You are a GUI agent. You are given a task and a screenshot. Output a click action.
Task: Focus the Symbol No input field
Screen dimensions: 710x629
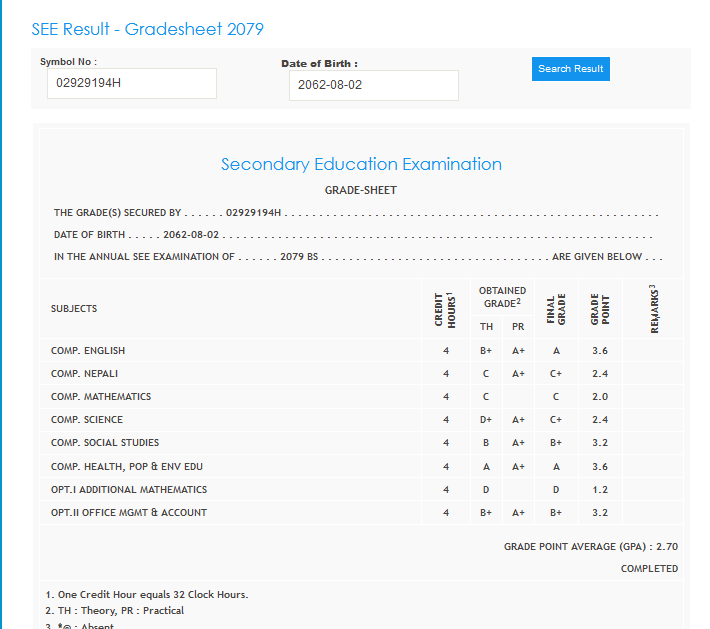pos(131,83)
